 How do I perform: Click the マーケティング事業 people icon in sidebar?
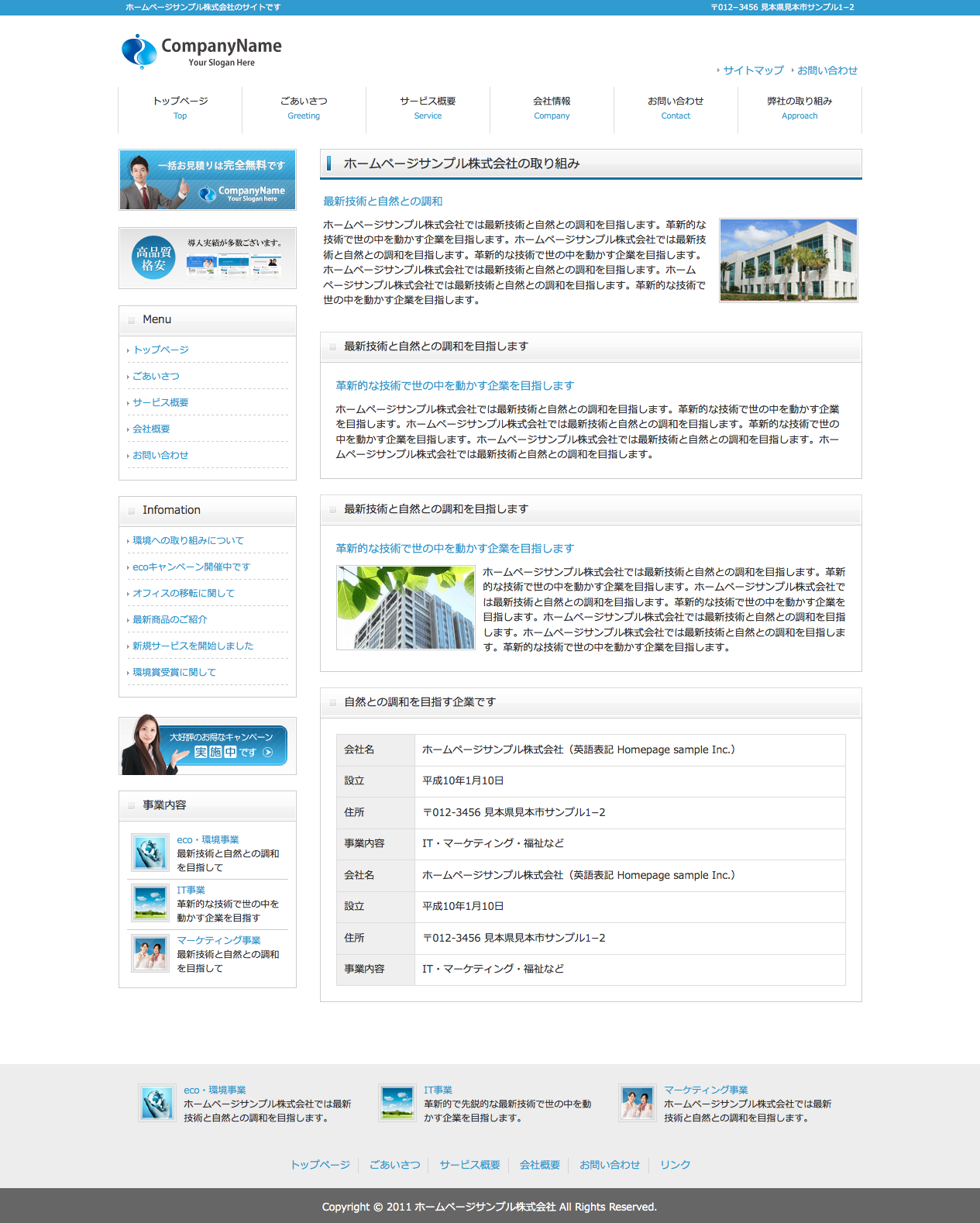tap(150, 953)
